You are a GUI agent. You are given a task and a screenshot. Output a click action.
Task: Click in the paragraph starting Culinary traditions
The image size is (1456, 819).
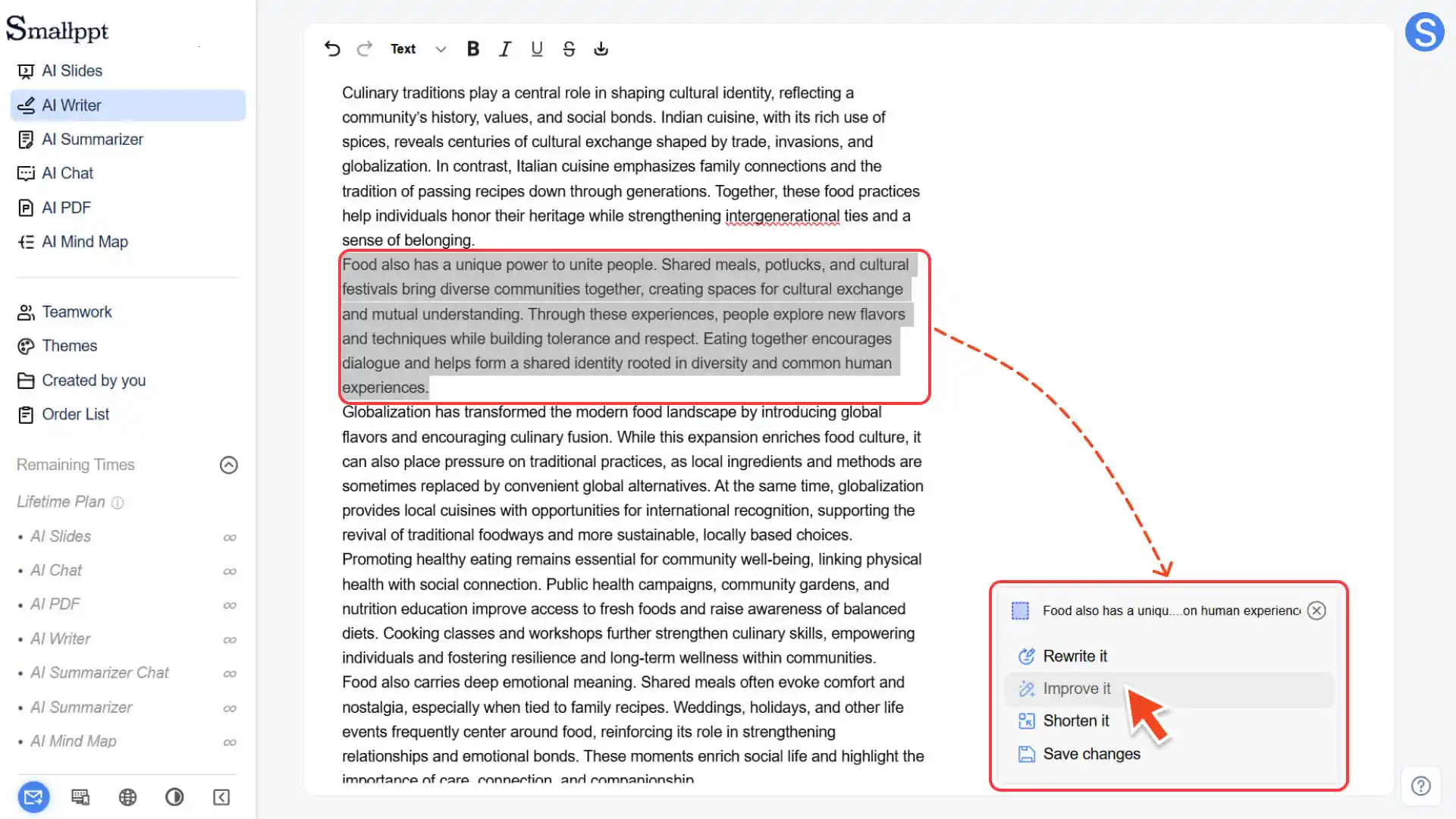(x=631, y=166)
